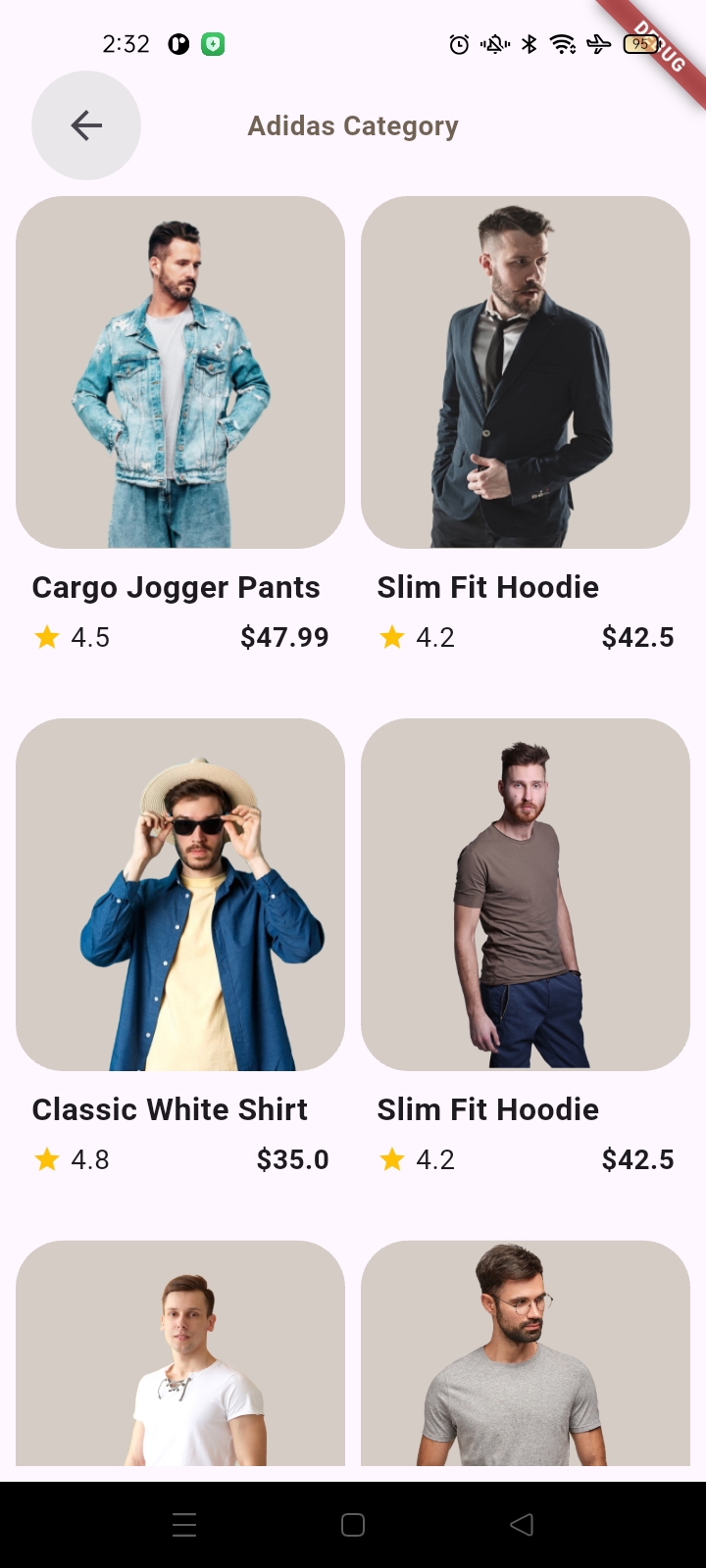This screenshot has width=706, height=1568.
Task: Tap green shield app notification icon
Action: pos(213,44)
